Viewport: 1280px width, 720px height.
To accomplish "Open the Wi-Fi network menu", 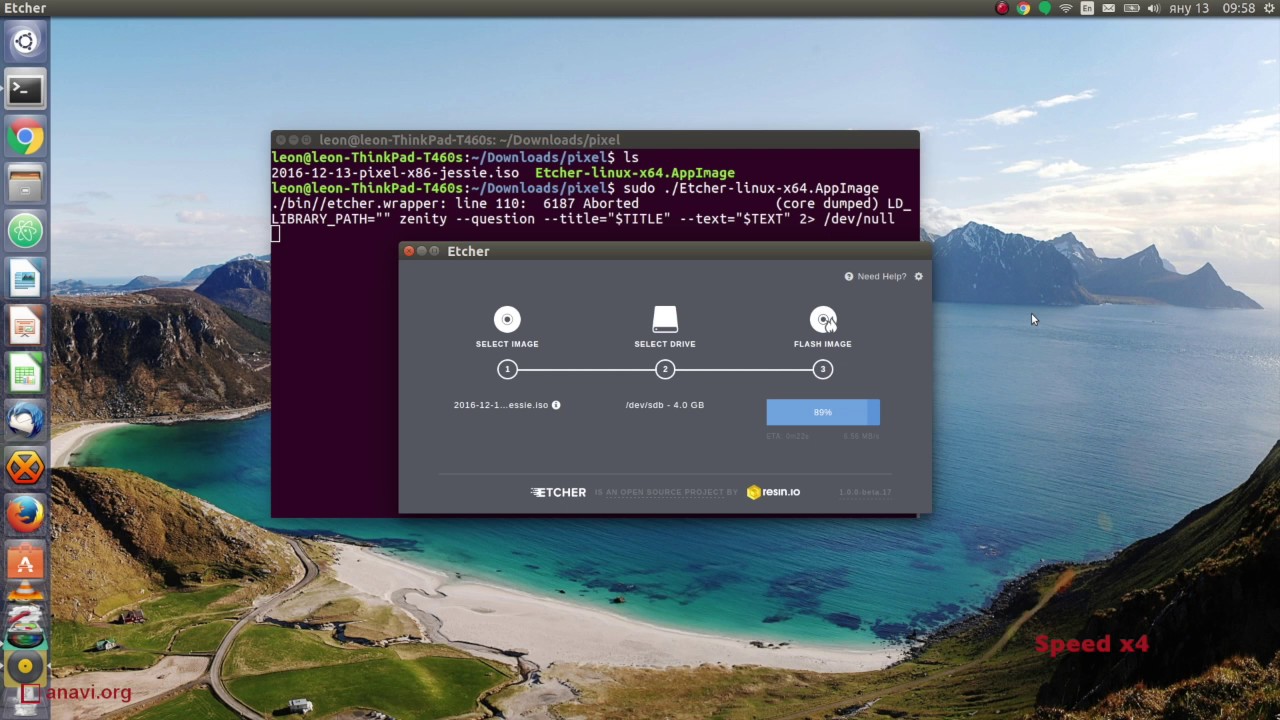I will point(1066,8).
